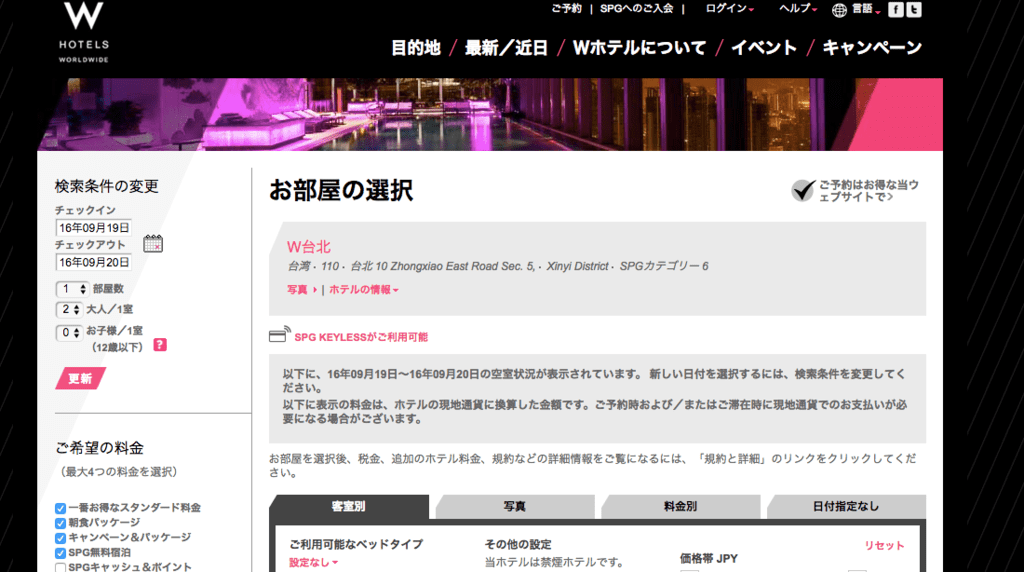Image resolution: width=1024 pixels, height=572 pixels.
Task: Click the チェックアウト date field
Action: (x=93, y=262)
